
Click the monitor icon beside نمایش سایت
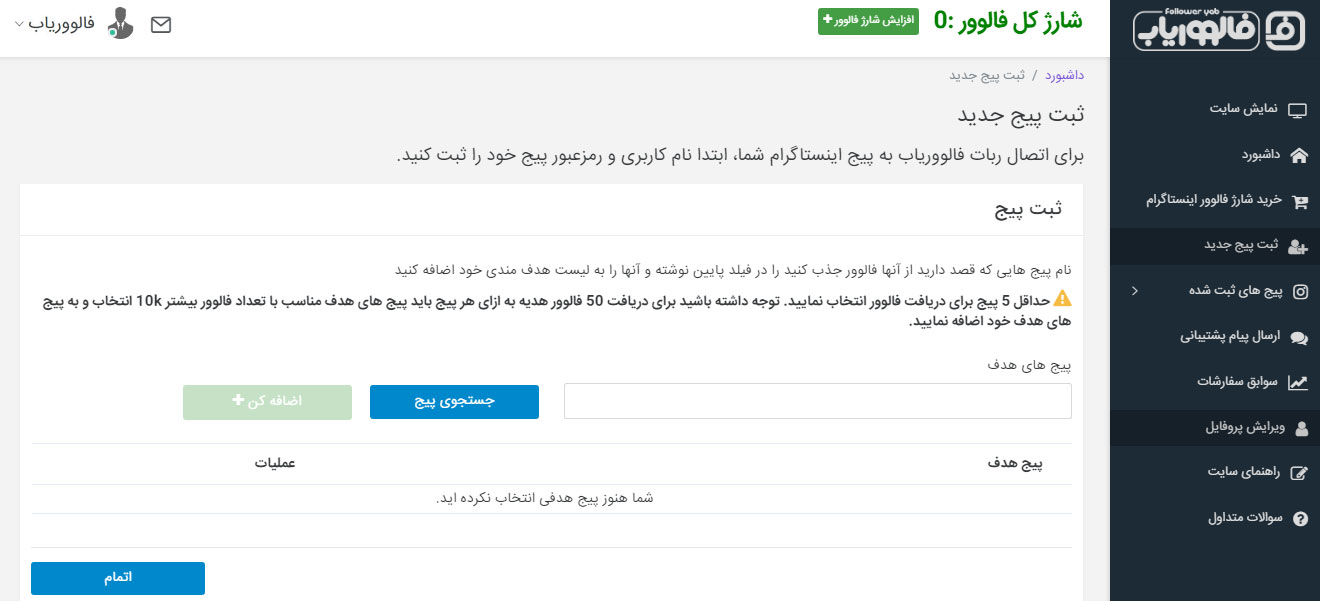[1298, 110]
